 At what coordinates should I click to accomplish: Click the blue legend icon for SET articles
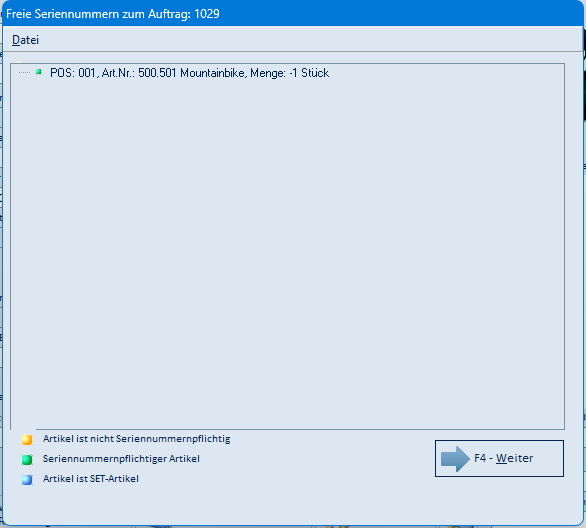coord(27,479)
